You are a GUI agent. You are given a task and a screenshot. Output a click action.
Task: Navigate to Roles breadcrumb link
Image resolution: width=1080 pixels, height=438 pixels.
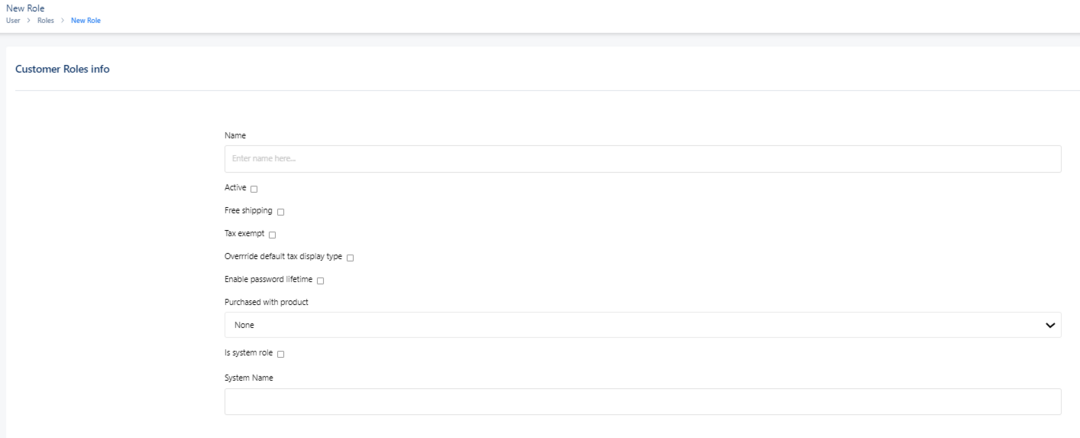[x=45, y=20]
